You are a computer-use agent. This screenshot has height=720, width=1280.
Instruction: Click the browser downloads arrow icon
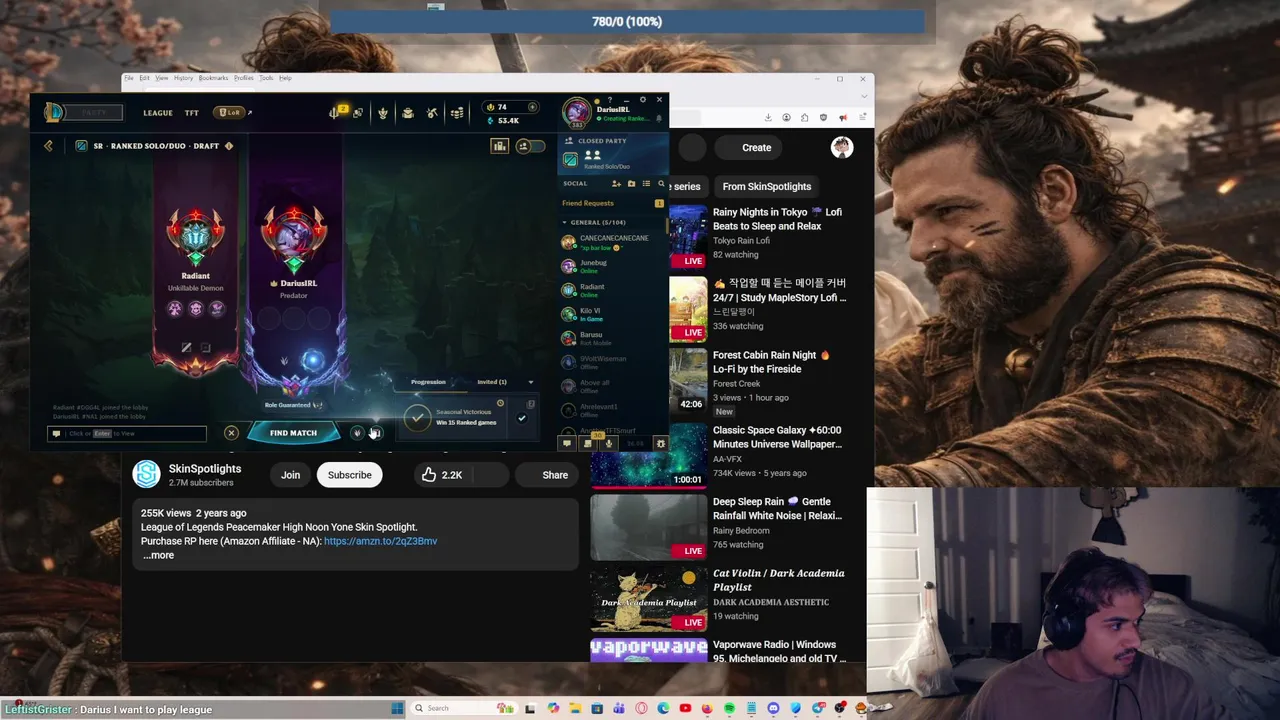[768, 117]
